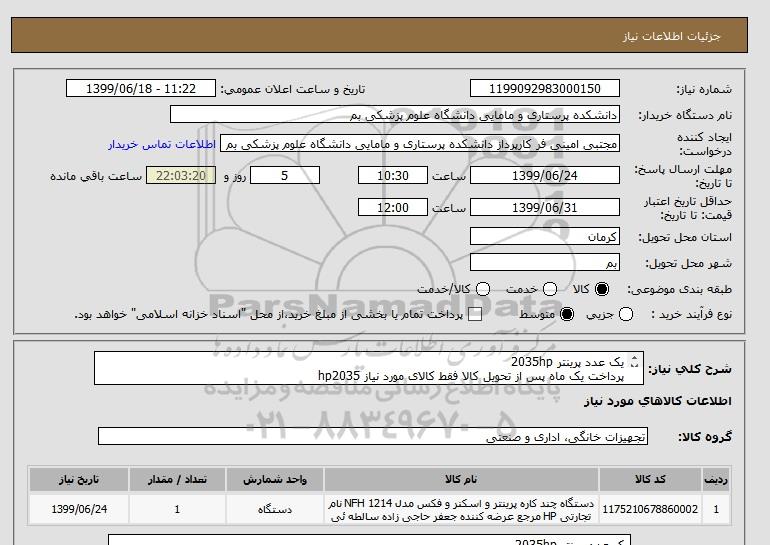Select the کالا radio button

click(602, 289)
